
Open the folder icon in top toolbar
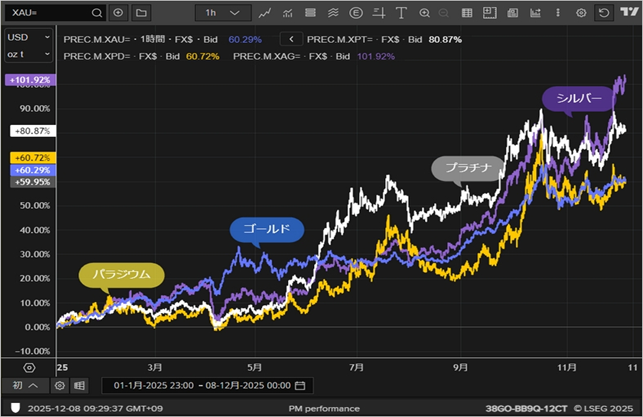tap(141, 13)
